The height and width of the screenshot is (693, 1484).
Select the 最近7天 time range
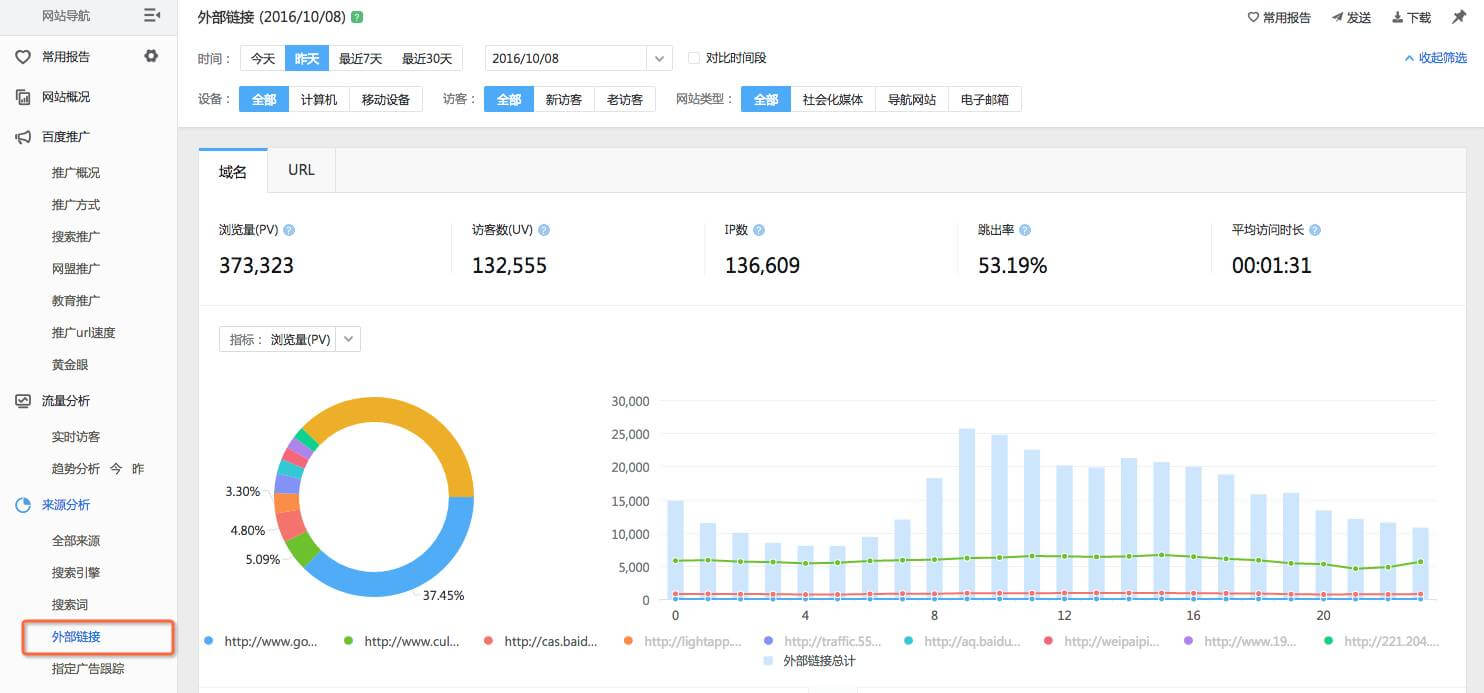(359, 57)
